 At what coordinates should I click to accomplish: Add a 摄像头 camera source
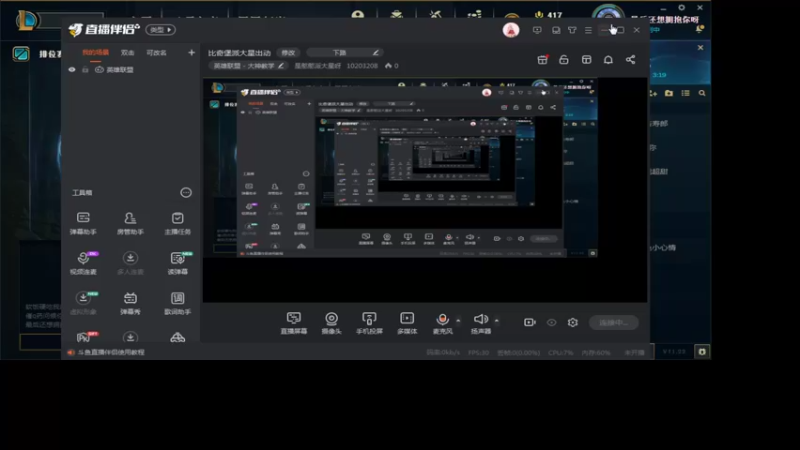332,322
